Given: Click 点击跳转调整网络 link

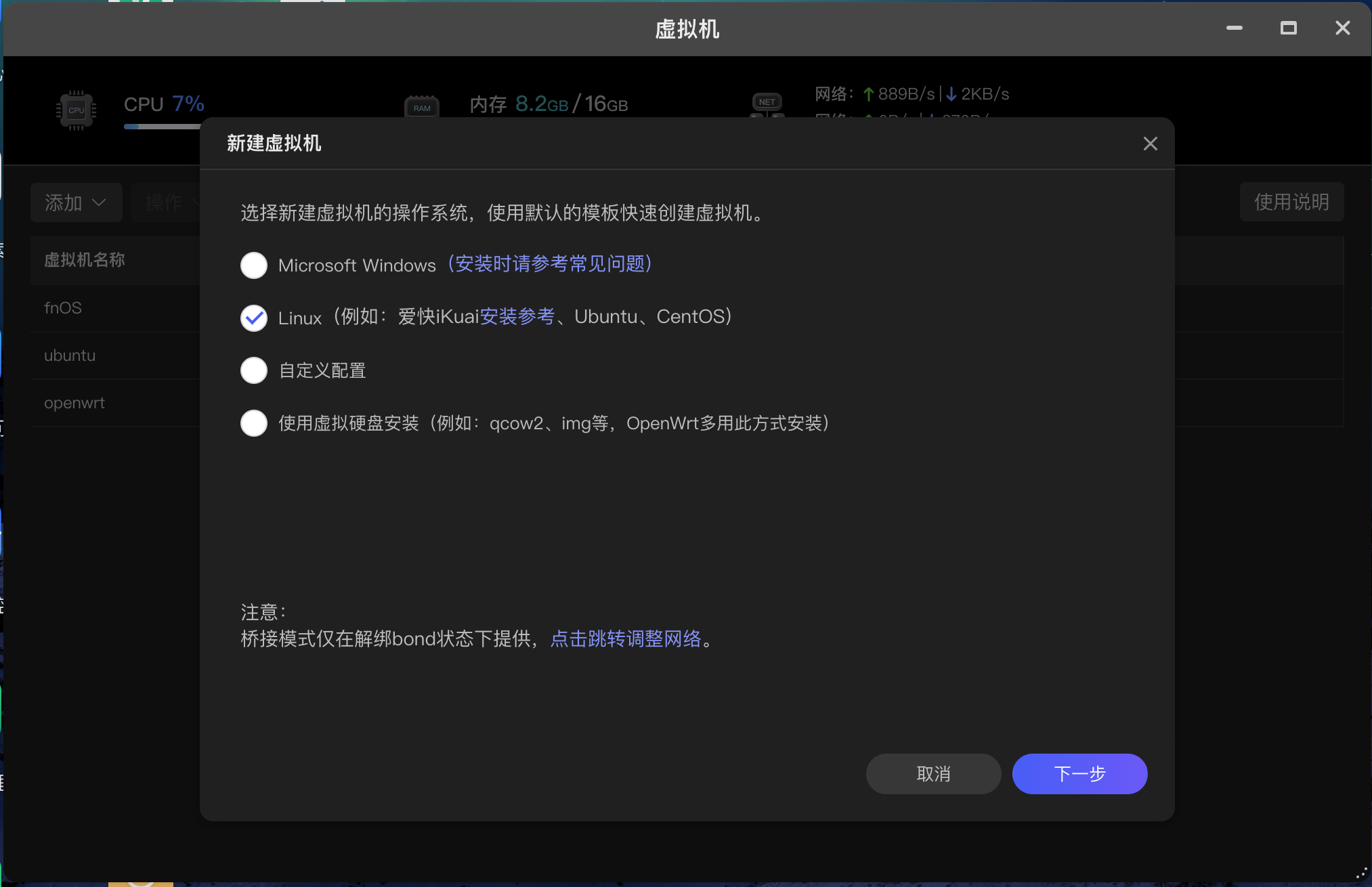Looking at the screenshot, I should coord(625,639).
